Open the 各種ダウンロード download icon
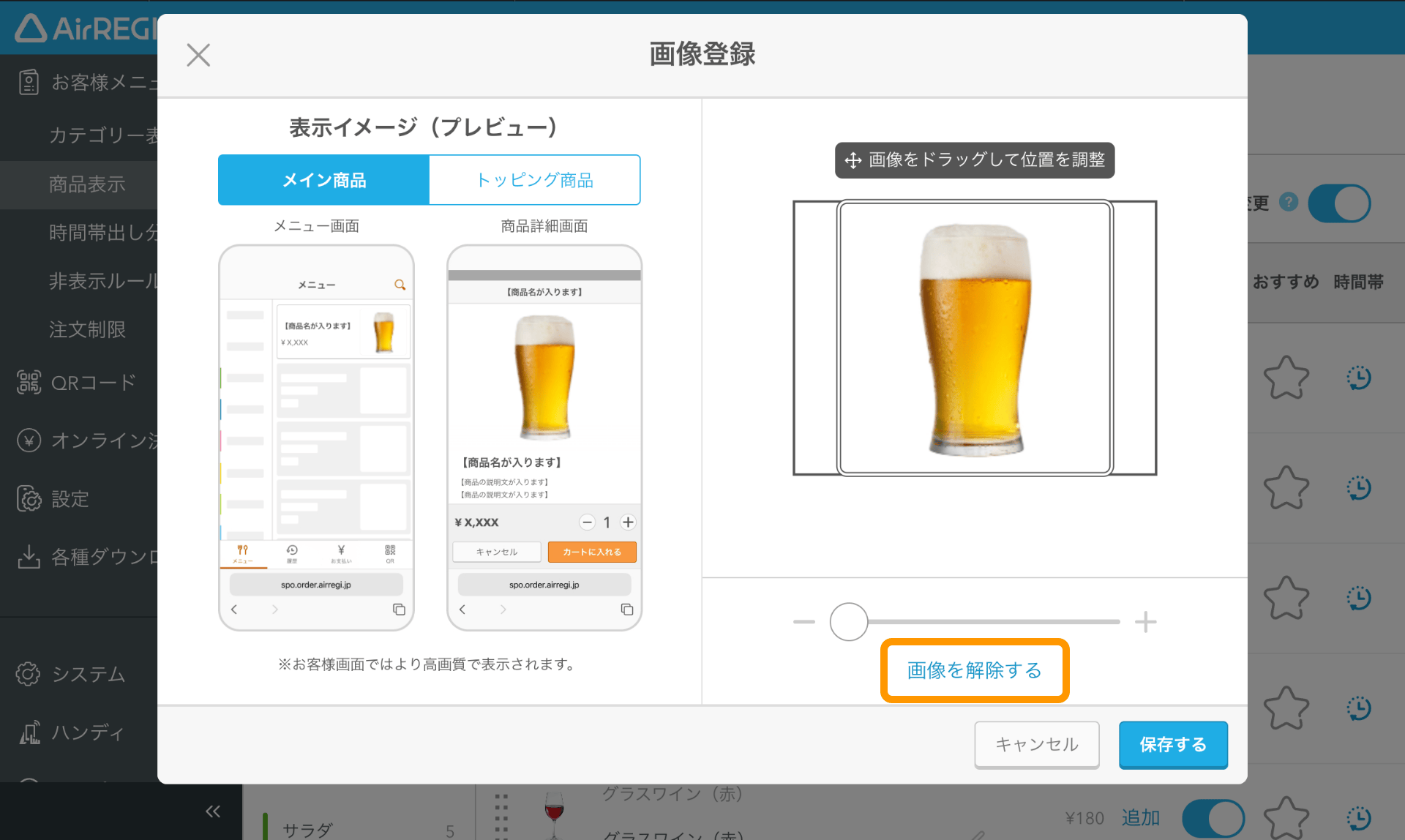Image resolution: width=1405 pixels, height=840 pixels. pyautogui.click(x=29, y=557)
